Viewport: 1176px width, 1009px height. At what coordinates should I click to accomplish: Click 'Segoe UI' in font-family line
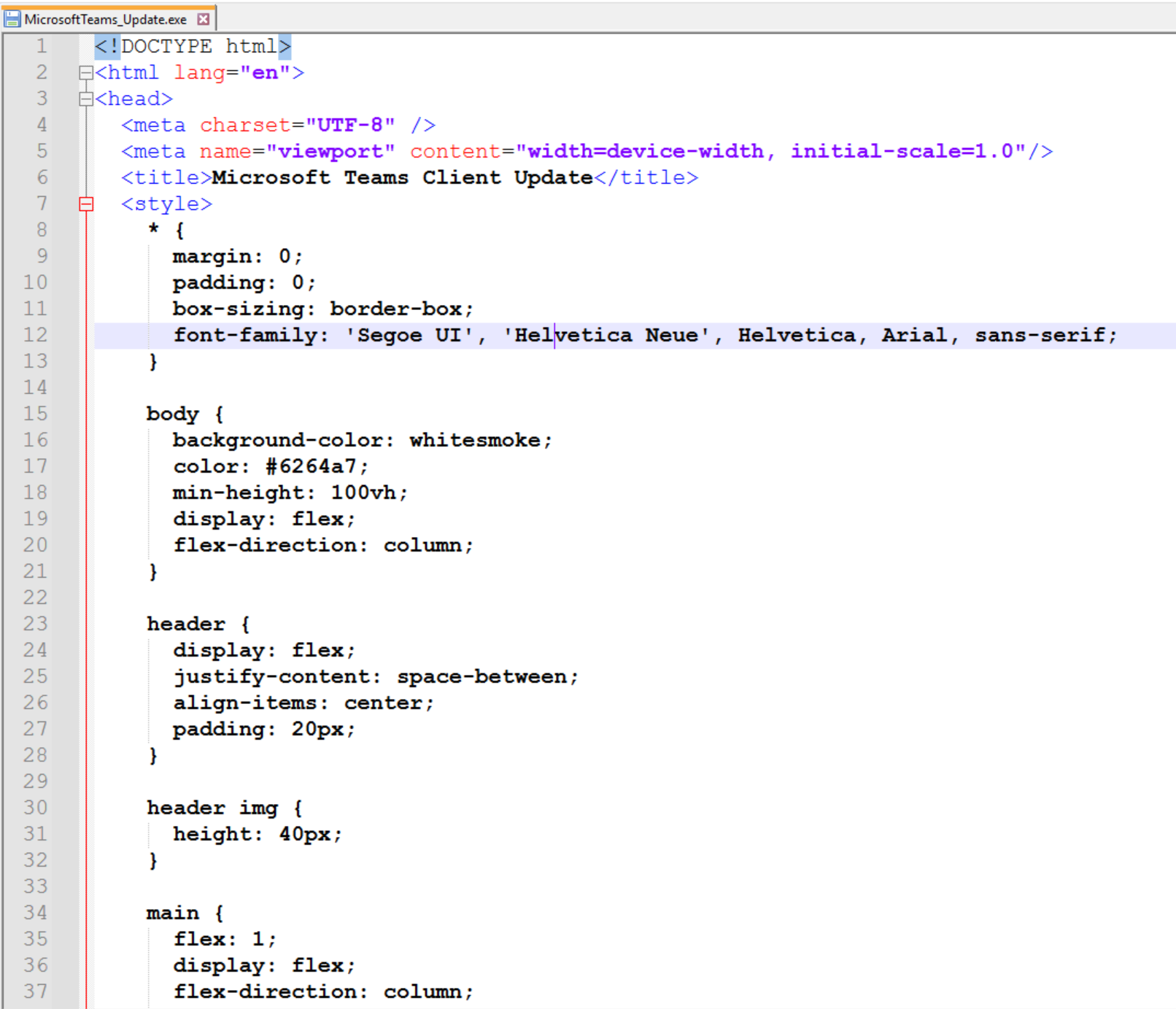(409, 335)
